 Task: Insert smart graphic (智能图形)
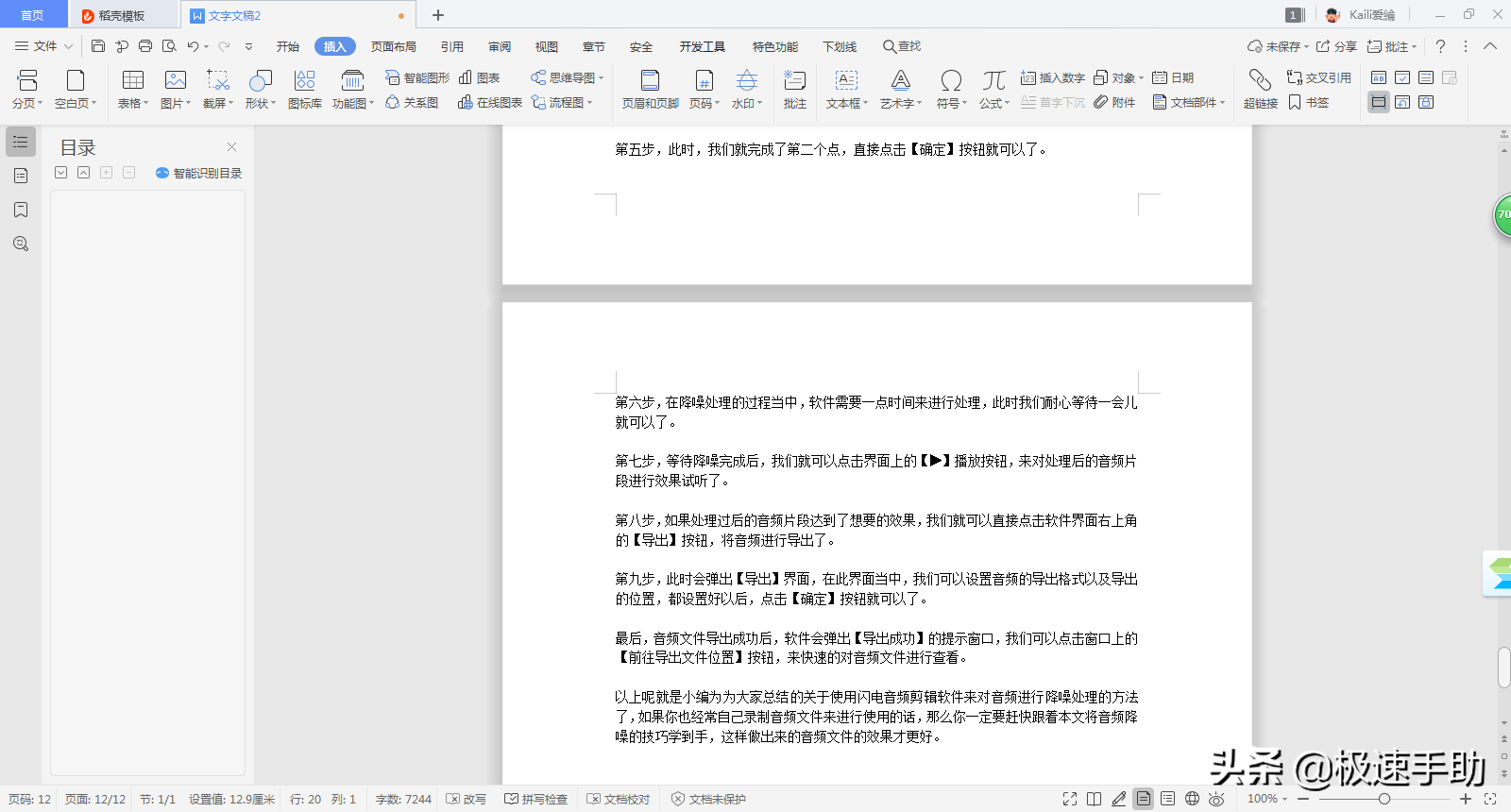click(417, 77)
